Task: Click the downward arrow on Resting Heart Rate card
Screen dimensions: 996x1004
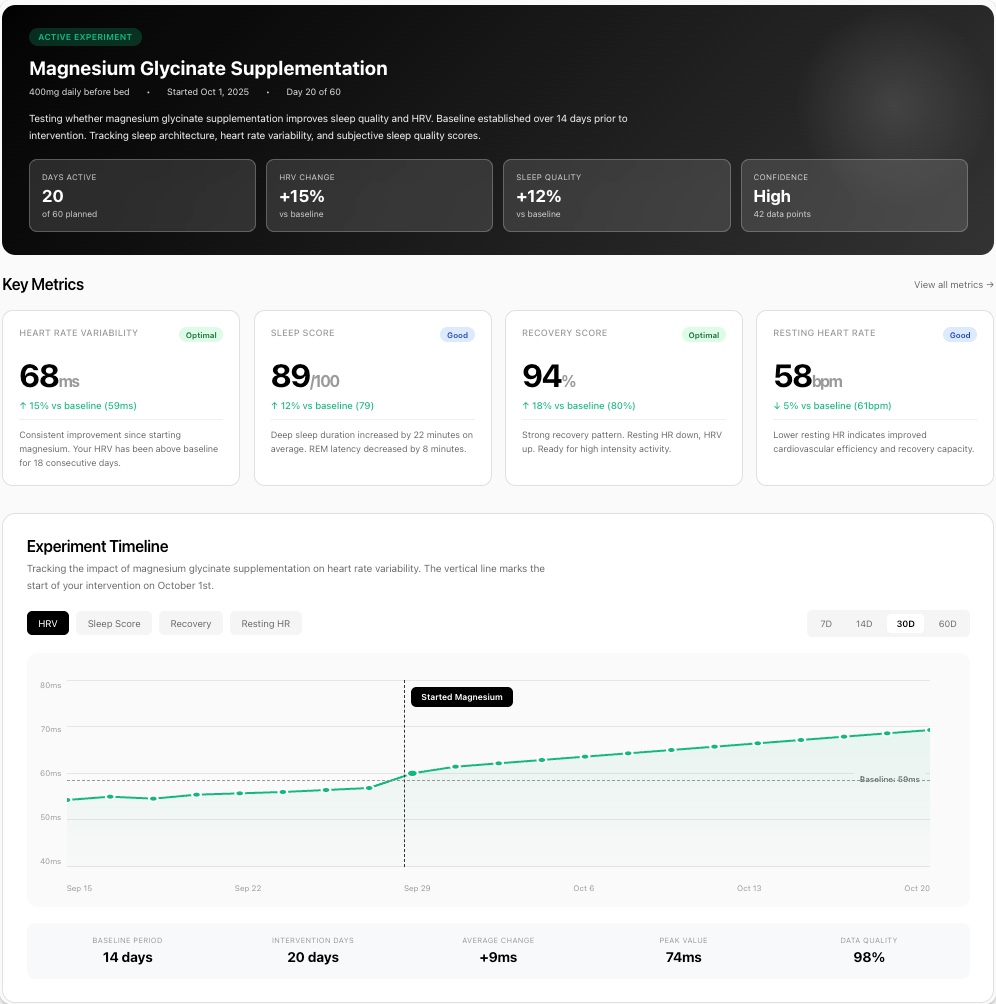Action: coord(776,405)
